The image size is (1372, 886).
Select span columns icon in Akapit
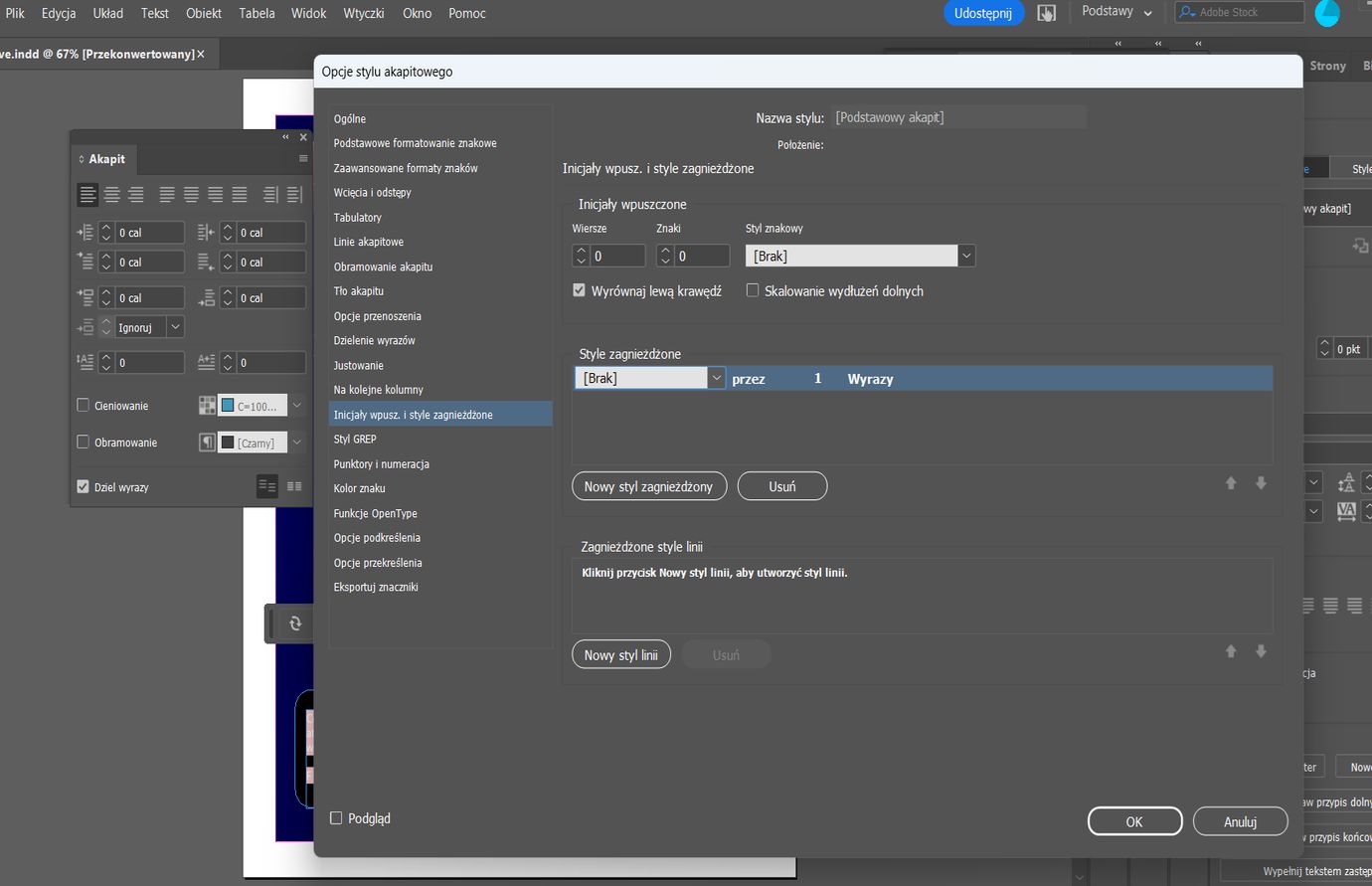click(x=294, y=486)
